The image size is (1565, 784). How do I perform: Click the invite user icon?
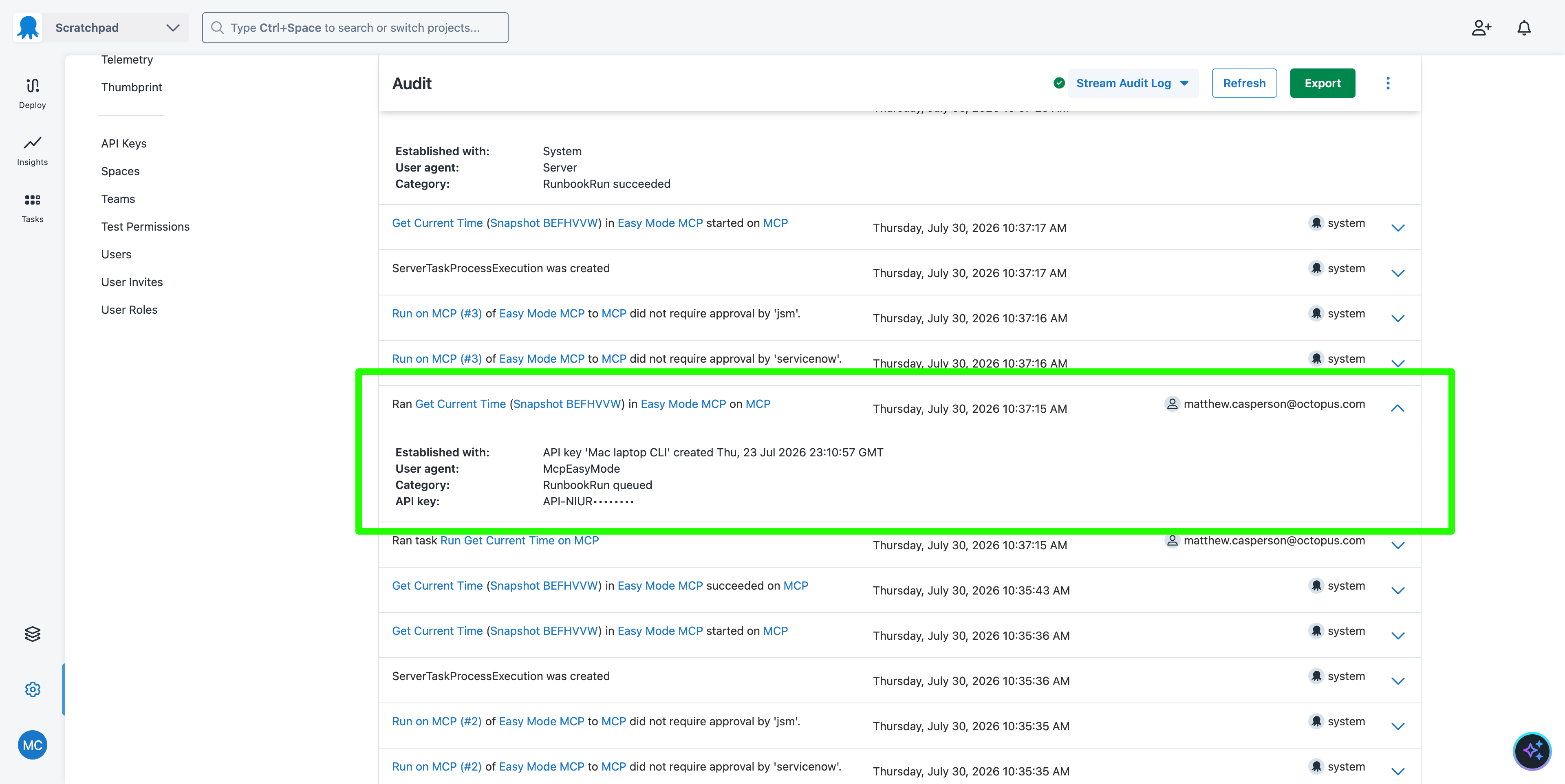(x=1481, y=28)
